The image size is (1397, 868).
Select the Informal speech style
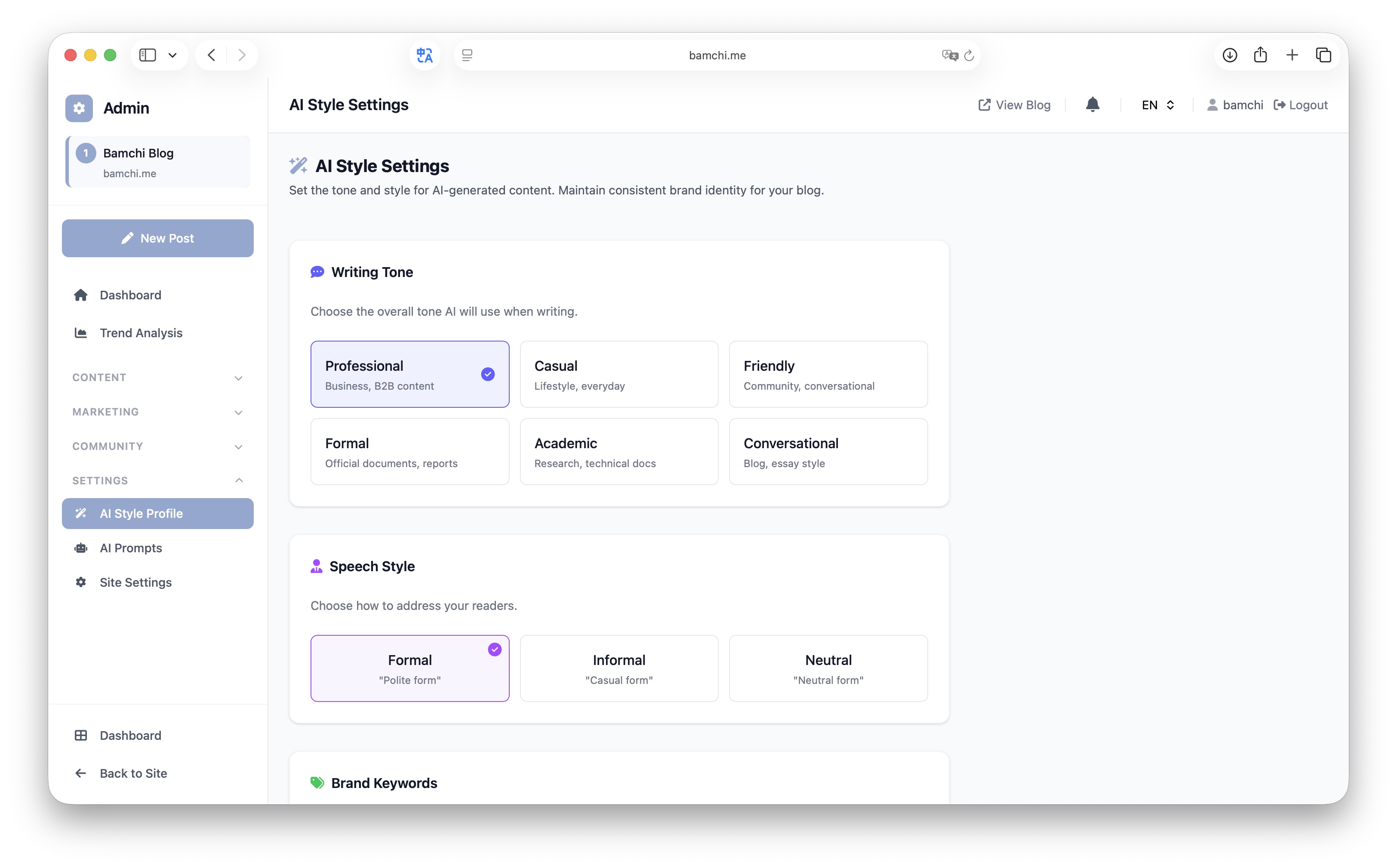619,668
